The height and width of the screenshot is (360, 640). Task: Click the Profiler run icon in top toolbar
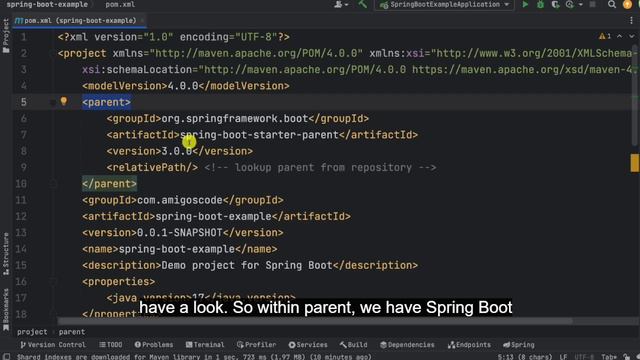(569, 4)
